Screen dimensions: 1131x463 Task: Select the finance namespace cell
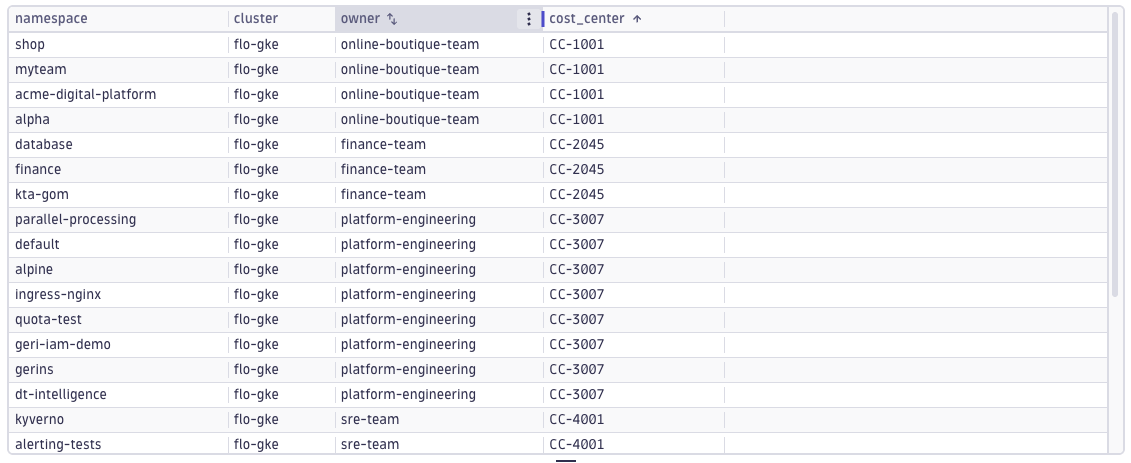coord(118,169)
